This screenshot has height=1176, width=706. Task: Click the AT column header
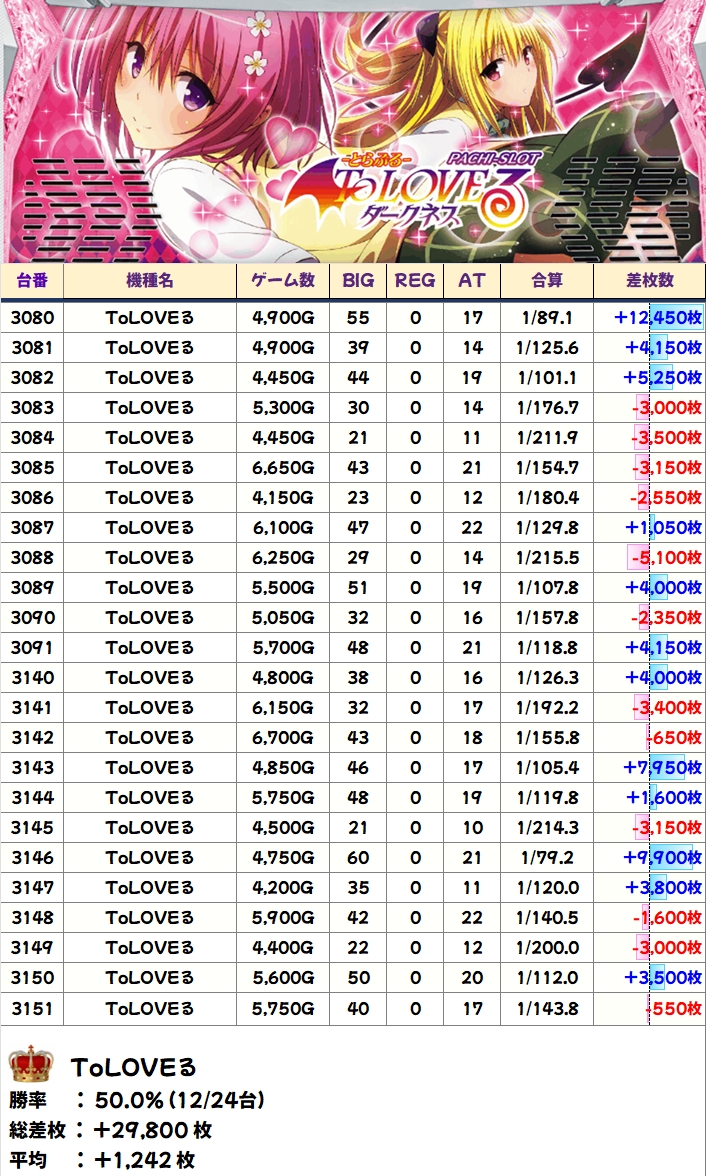coord(472,281)
